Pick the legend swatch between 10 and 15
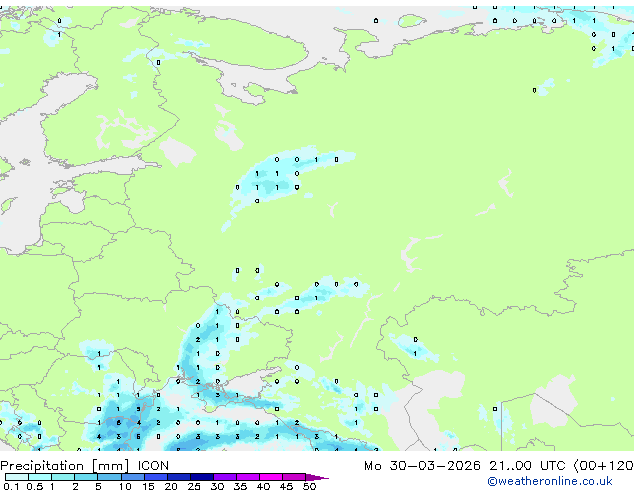The image size is (634, 490). (133, 477)
